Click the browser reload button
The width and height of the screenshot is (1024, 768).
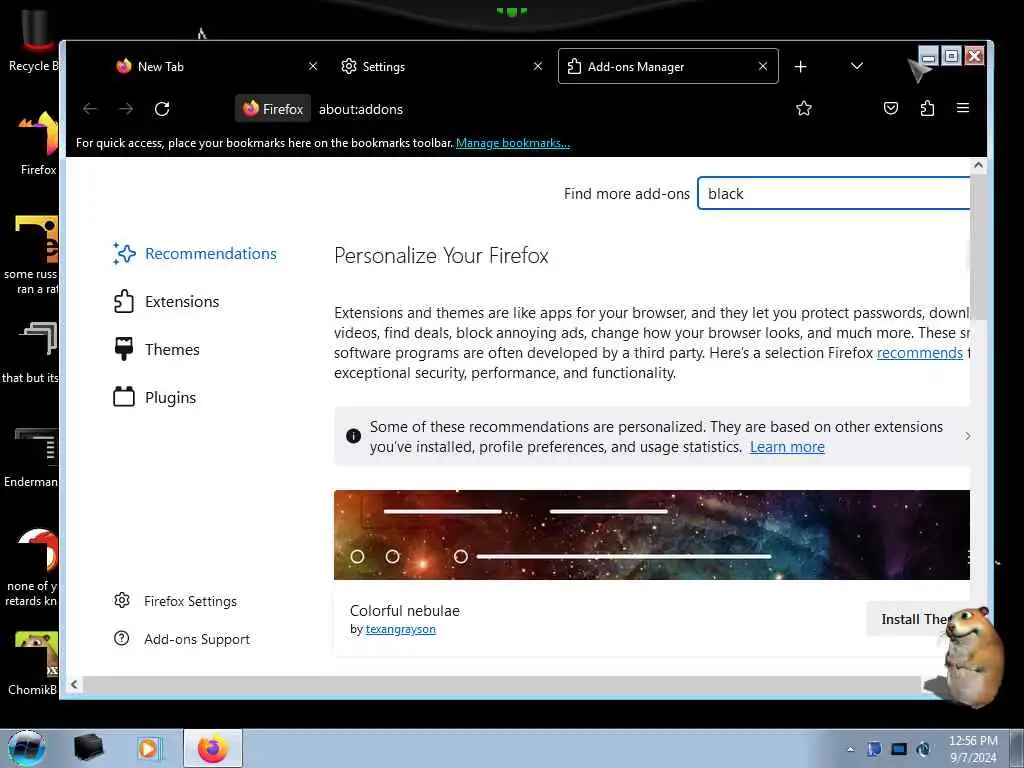[162, 109]
